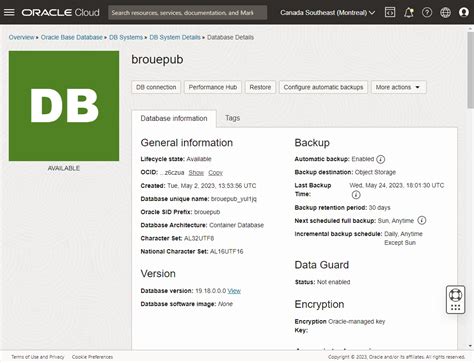Screen dimensions: 474x363
Task: Select '30 days' retention period value
Action: pos(379,208)
